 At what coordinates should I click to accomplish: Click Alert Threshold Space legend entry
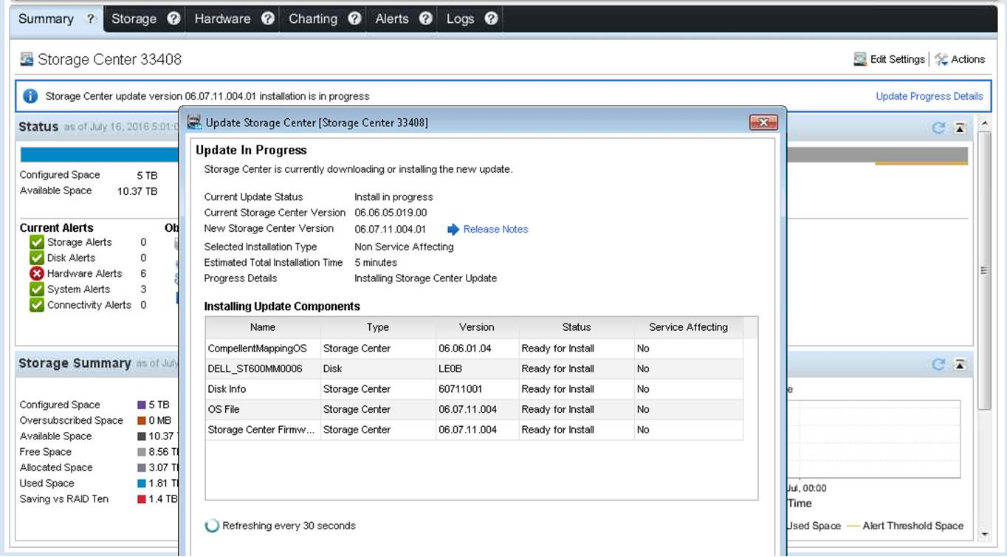[x=906, y=526]
